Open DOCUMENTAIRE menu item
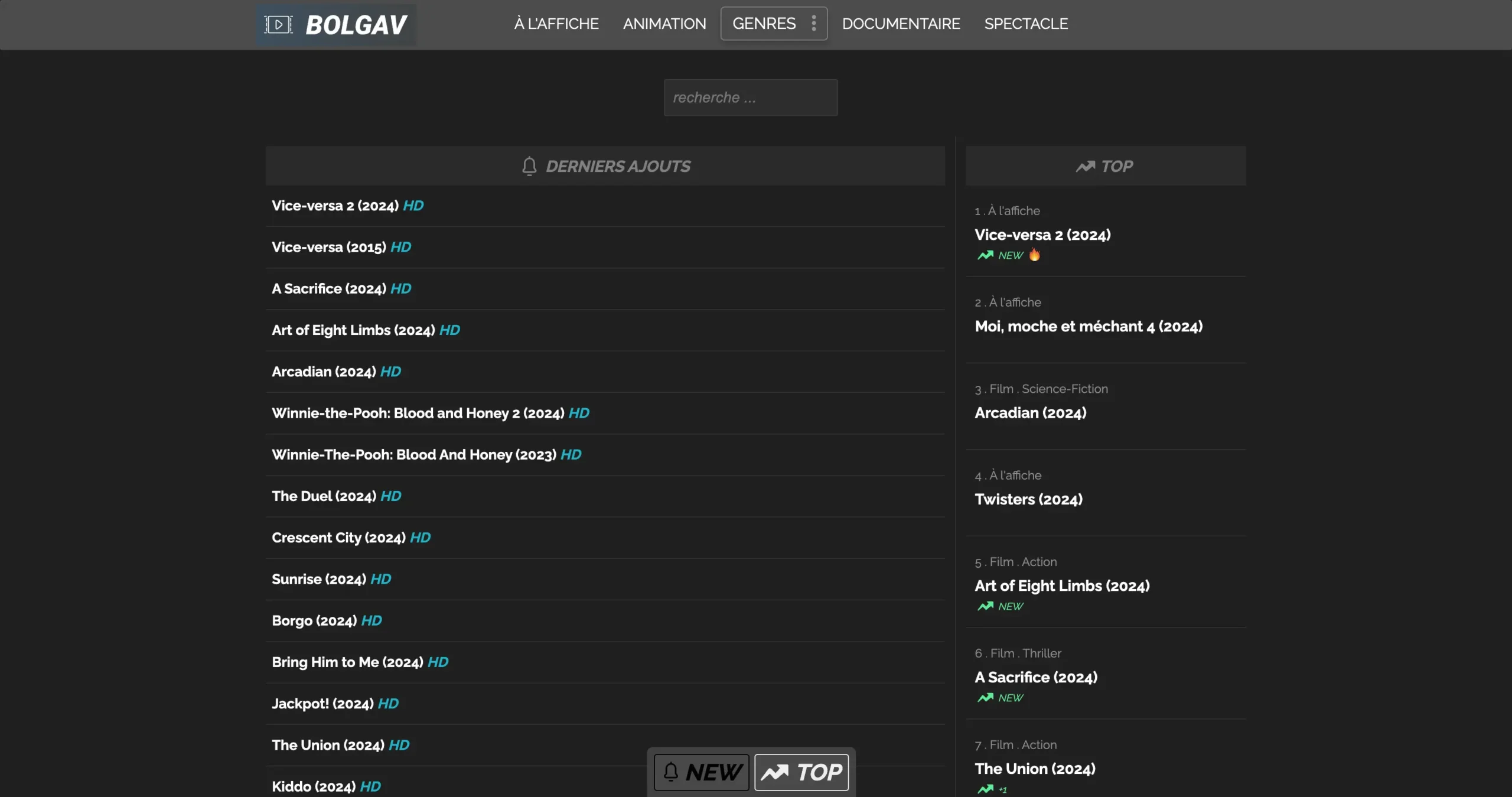1512x797 pixels. click(901, 24)
